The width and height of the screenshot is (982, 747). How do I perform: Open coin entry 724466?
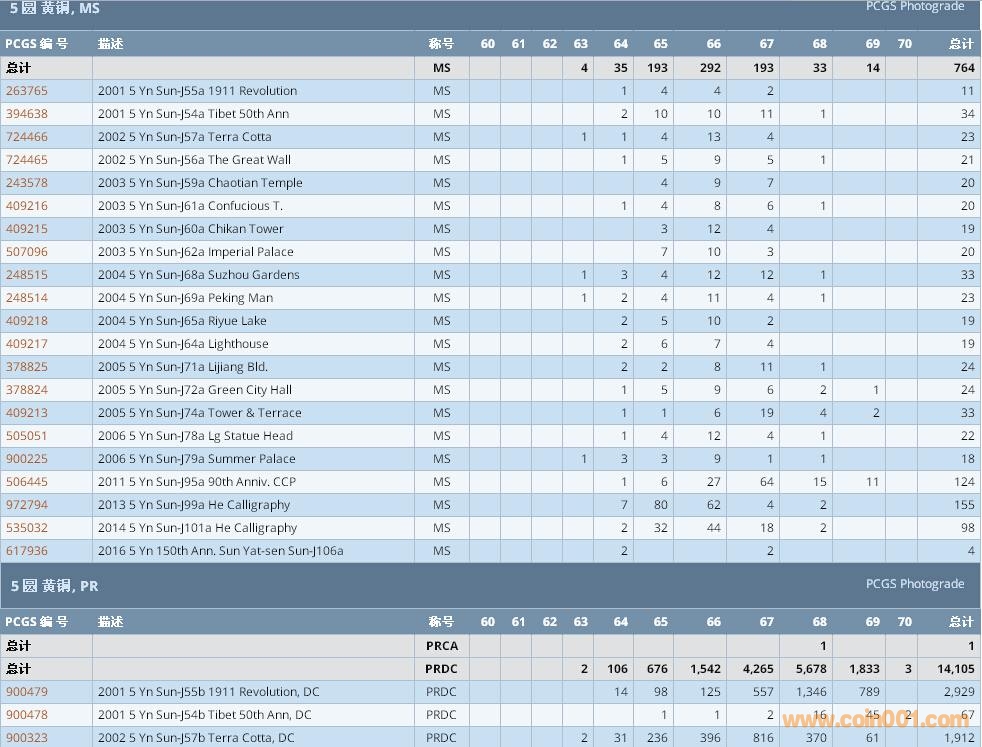pos(27,137)
